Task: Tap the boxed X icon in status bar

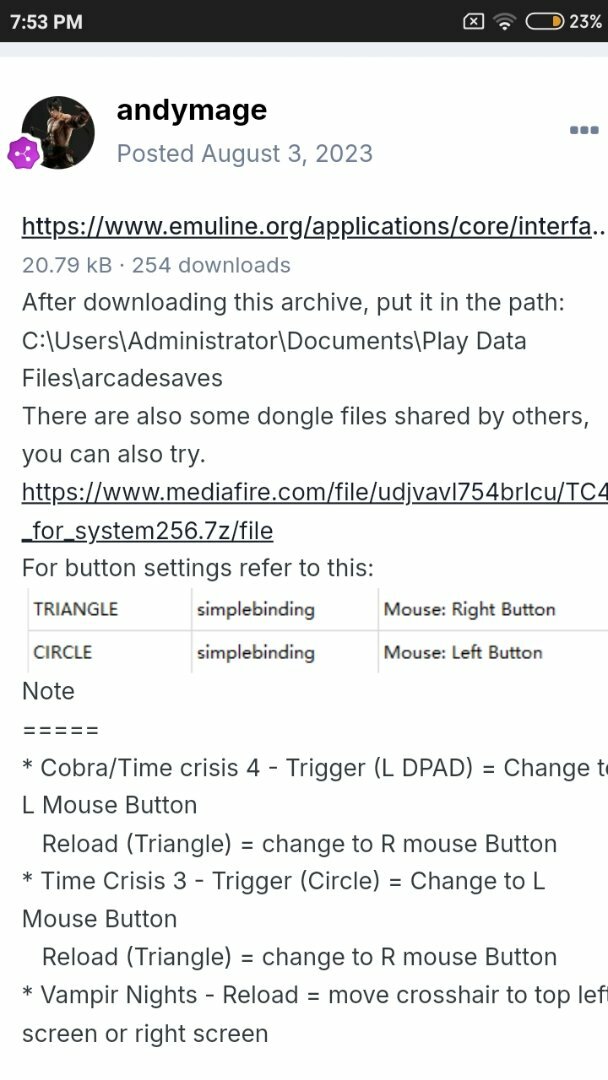Action: [473, 22]
